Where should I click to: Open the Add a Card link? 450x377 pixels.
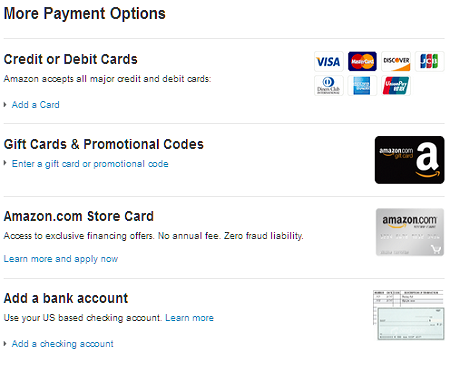[x=36, y=105]
